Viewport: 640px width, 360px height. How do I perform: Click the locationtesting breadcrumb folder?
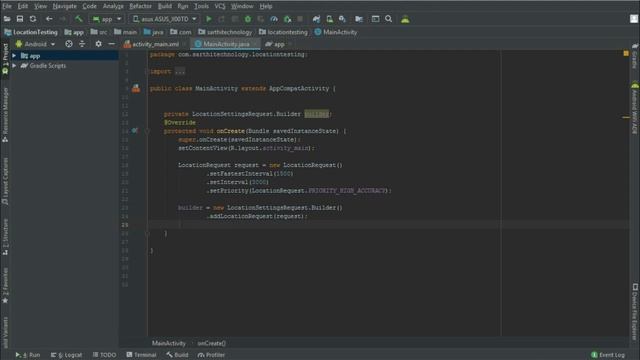pos(283,32)
